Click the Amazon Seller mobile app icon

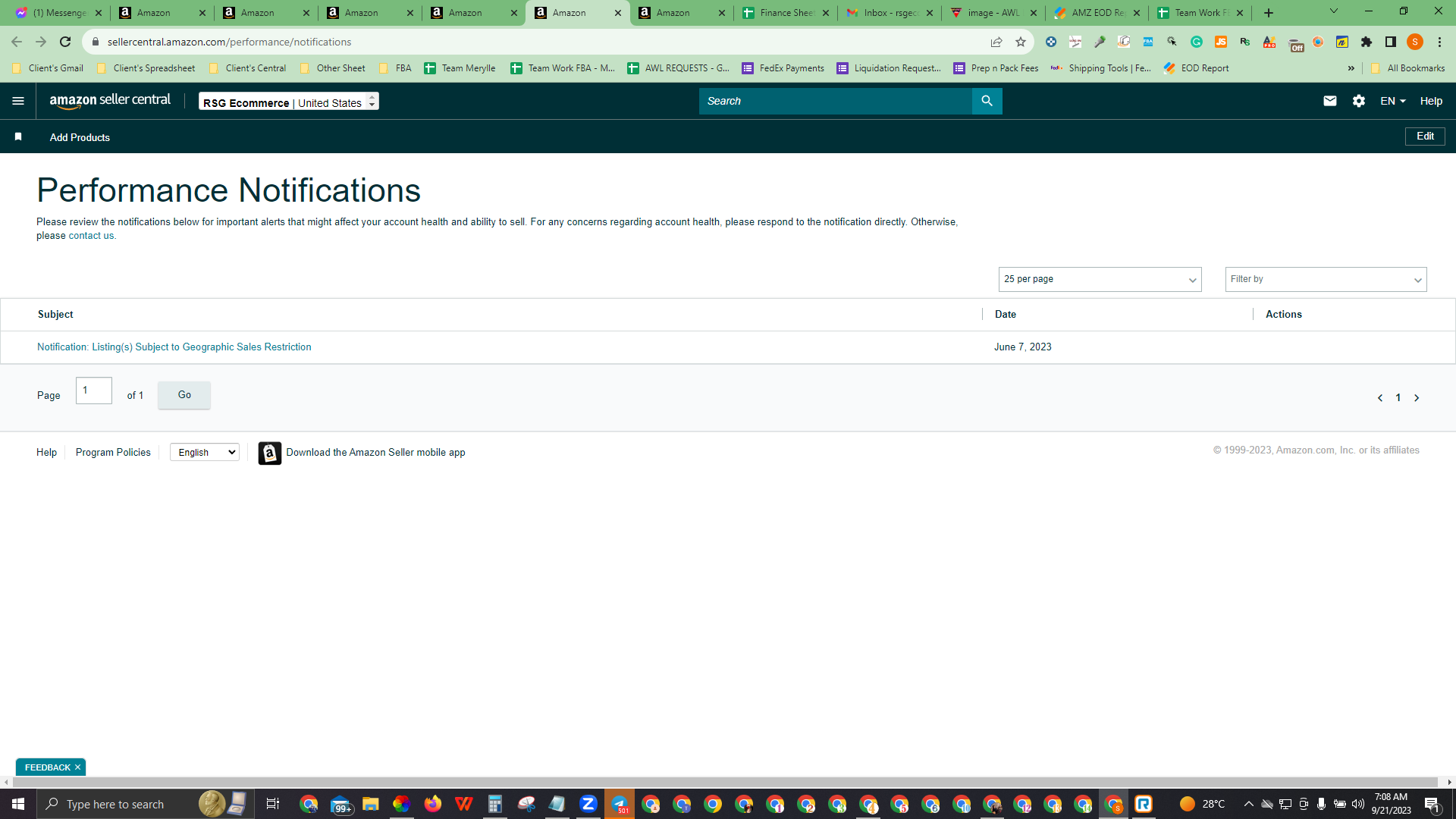tap(270, 453)
